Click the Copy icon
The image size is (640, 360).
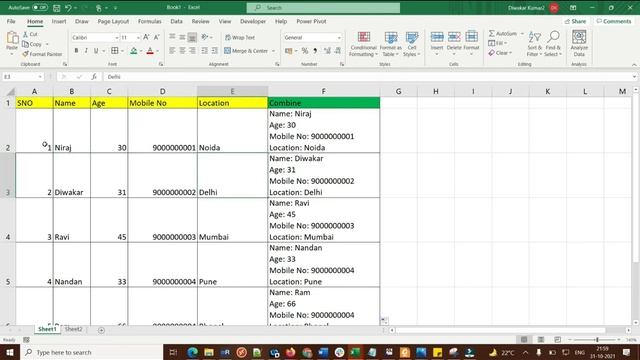point(25,44)
